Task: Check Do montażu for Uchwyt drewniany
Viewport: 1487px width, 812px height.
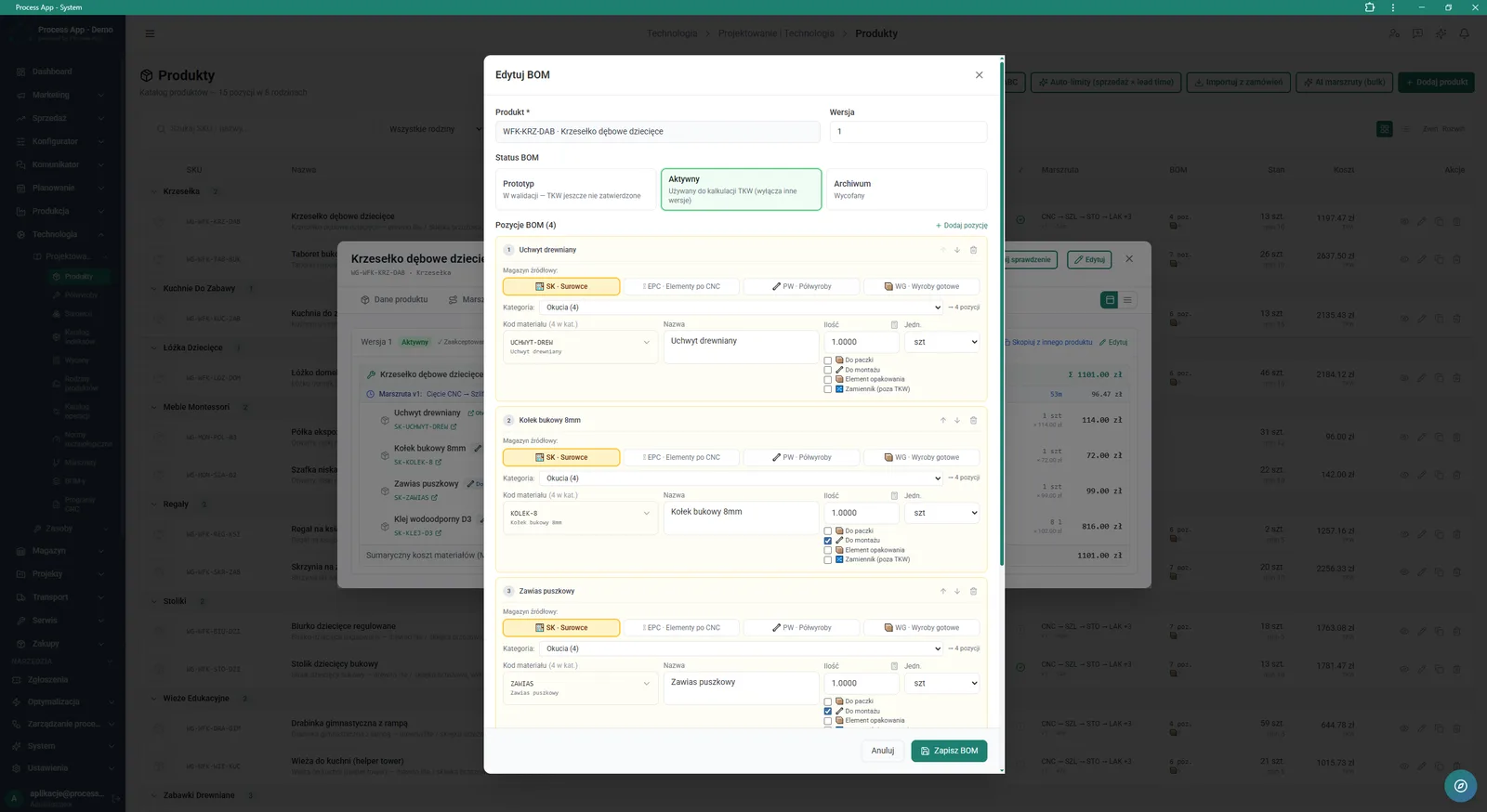Action: (x=828, y=370)
